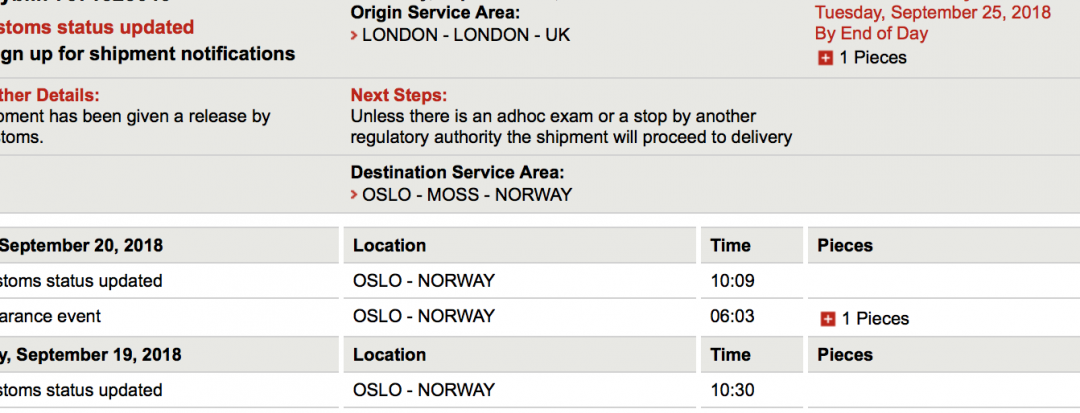Click Time column header in September 20 row
1080x413 pixels.
(x=731, y=246)
